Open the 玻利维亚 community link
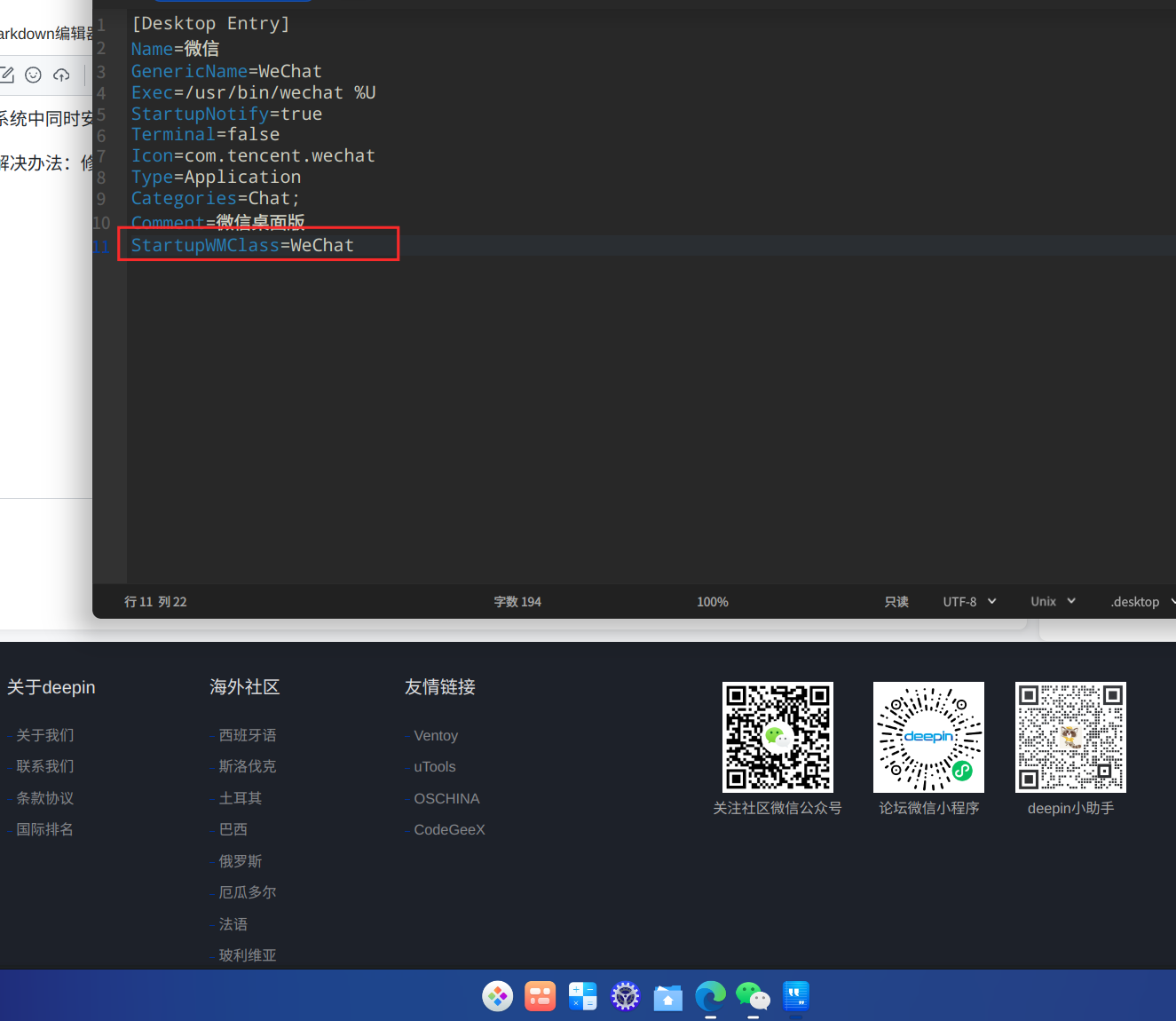Image resolution: width=1176 pixels, height=1021 pixels. pyautogui.click(x=248, y=955)
